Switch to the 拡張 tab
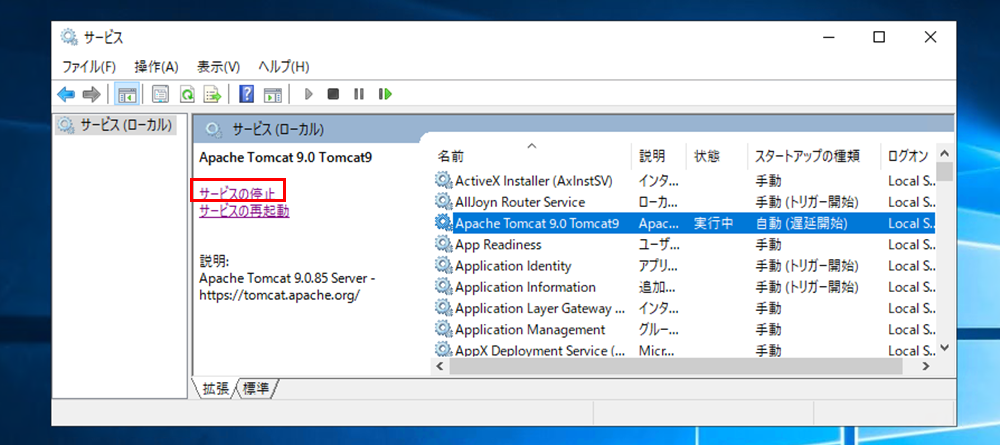This screenshot has width=1000, height=445. coord(216,389)
